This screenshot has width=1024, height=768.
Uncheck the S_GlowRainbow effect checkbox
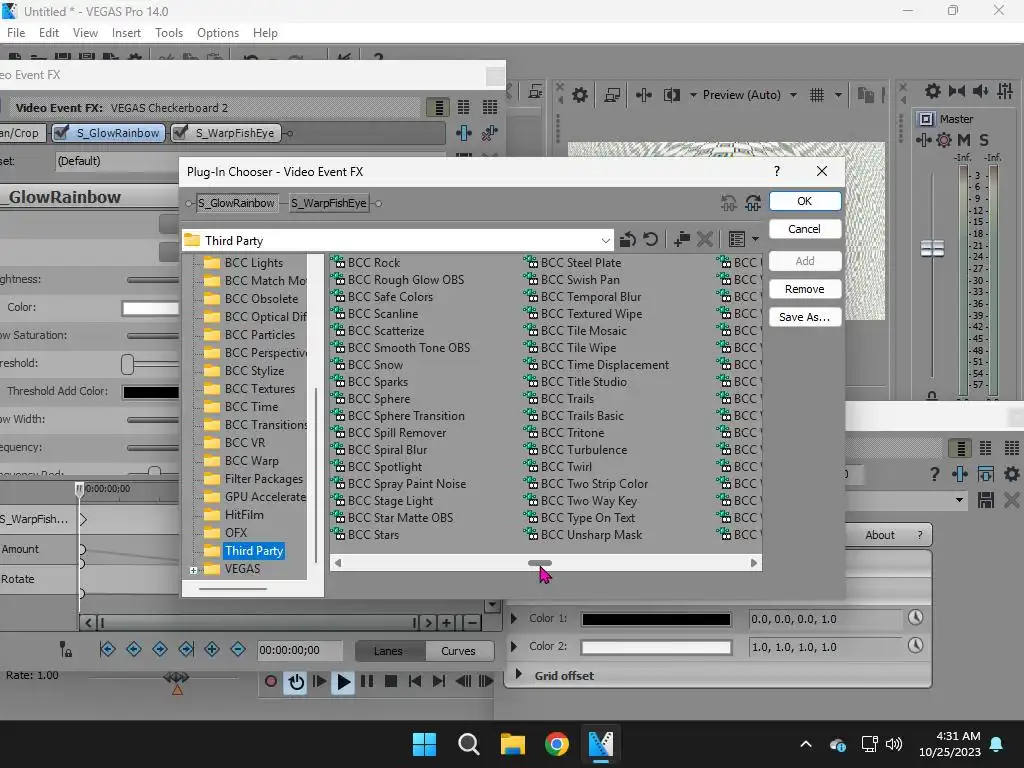click(61, 133)
